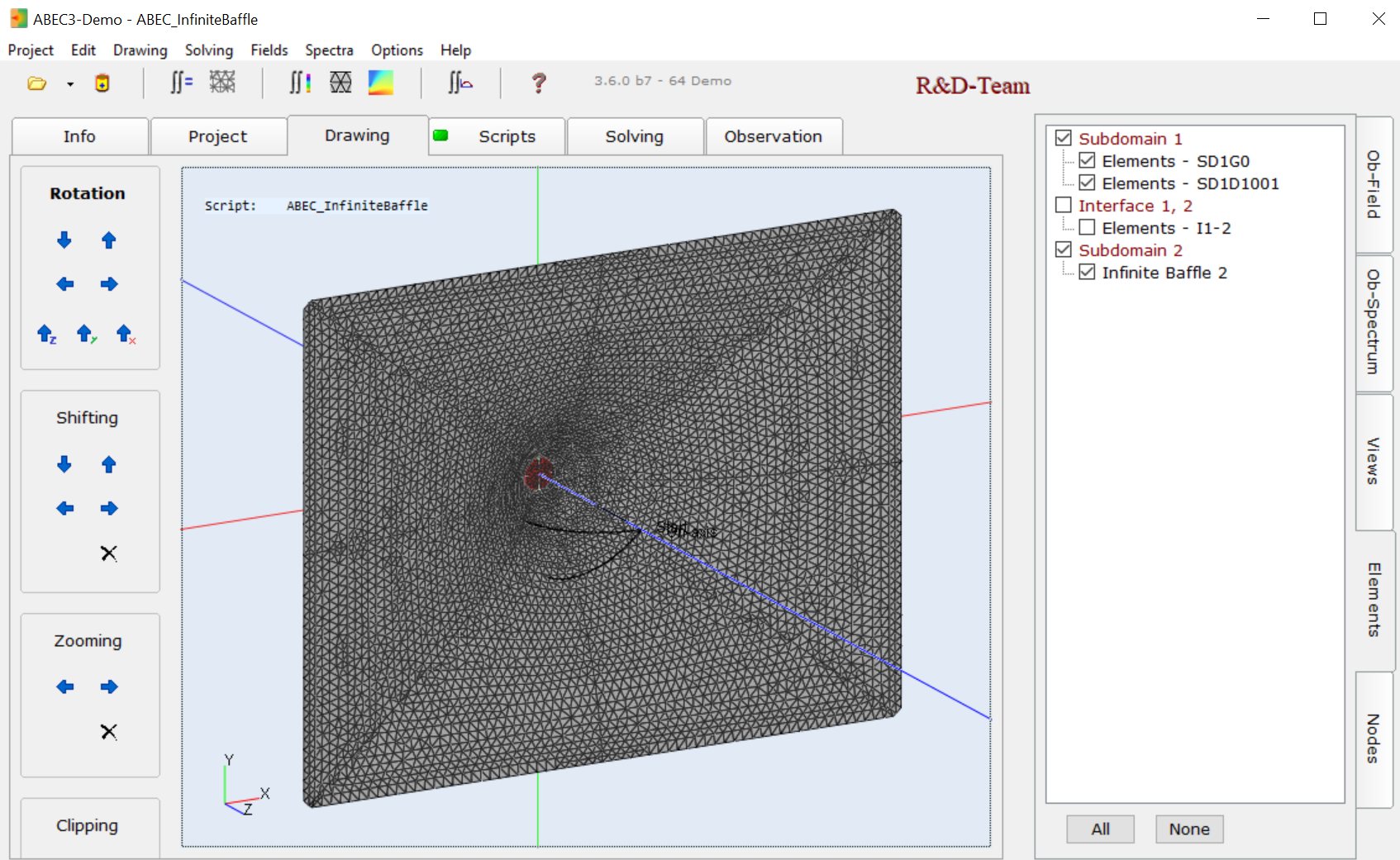Rotate the model upward with the Rotation up arrow

click(x=109, y=240)
